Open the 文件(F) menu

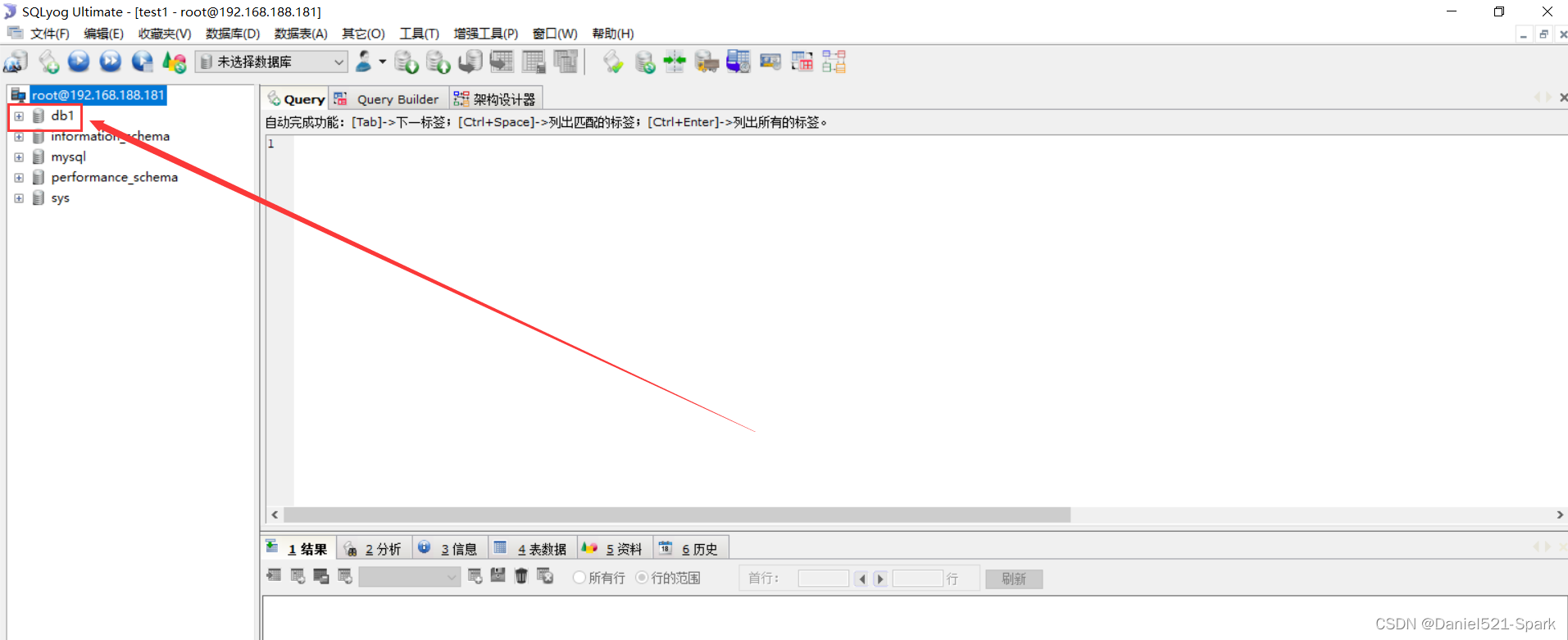coord(49,34)
